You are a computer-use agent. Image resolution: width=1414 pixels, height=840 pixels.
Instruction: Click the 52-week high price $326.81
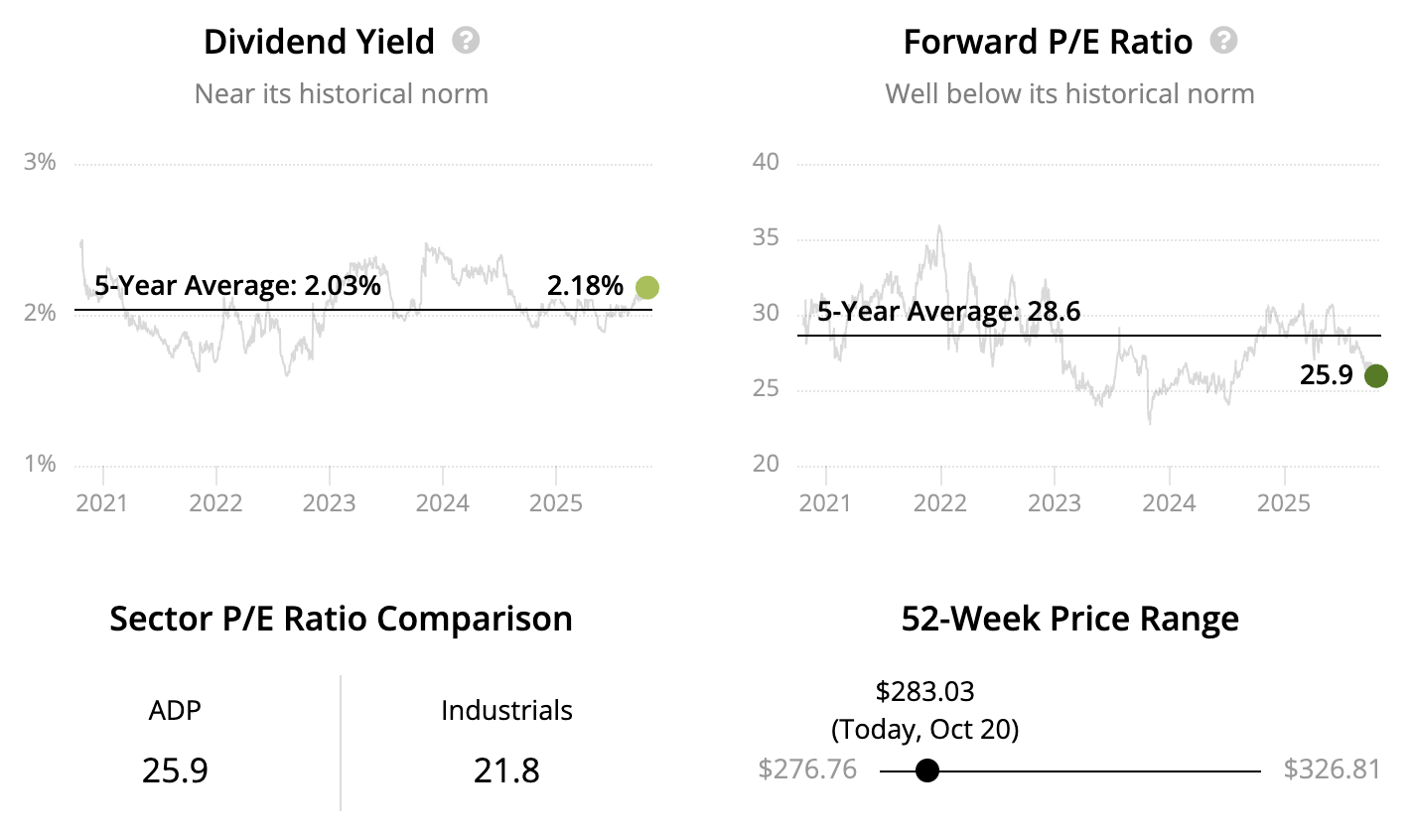pyautogui.click(x=1332, y=770)
